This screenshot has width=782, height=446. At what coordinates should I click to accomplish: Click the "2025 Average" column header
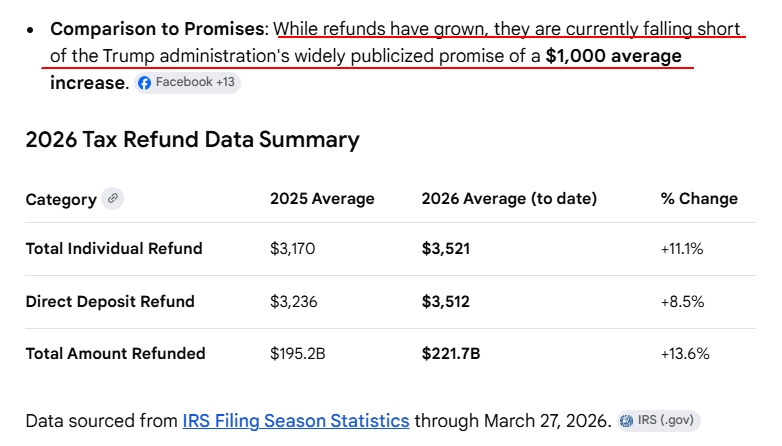pos(322,199)
